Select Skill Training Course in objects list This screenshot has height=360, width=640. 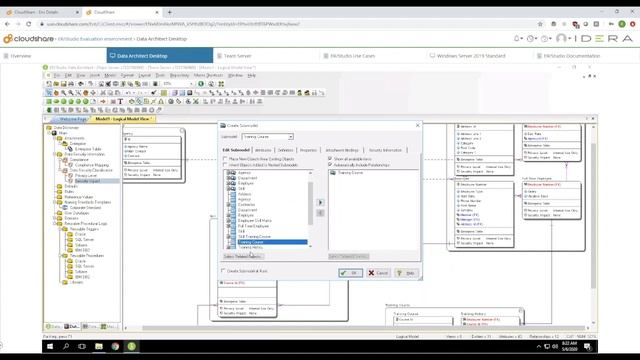254,236
